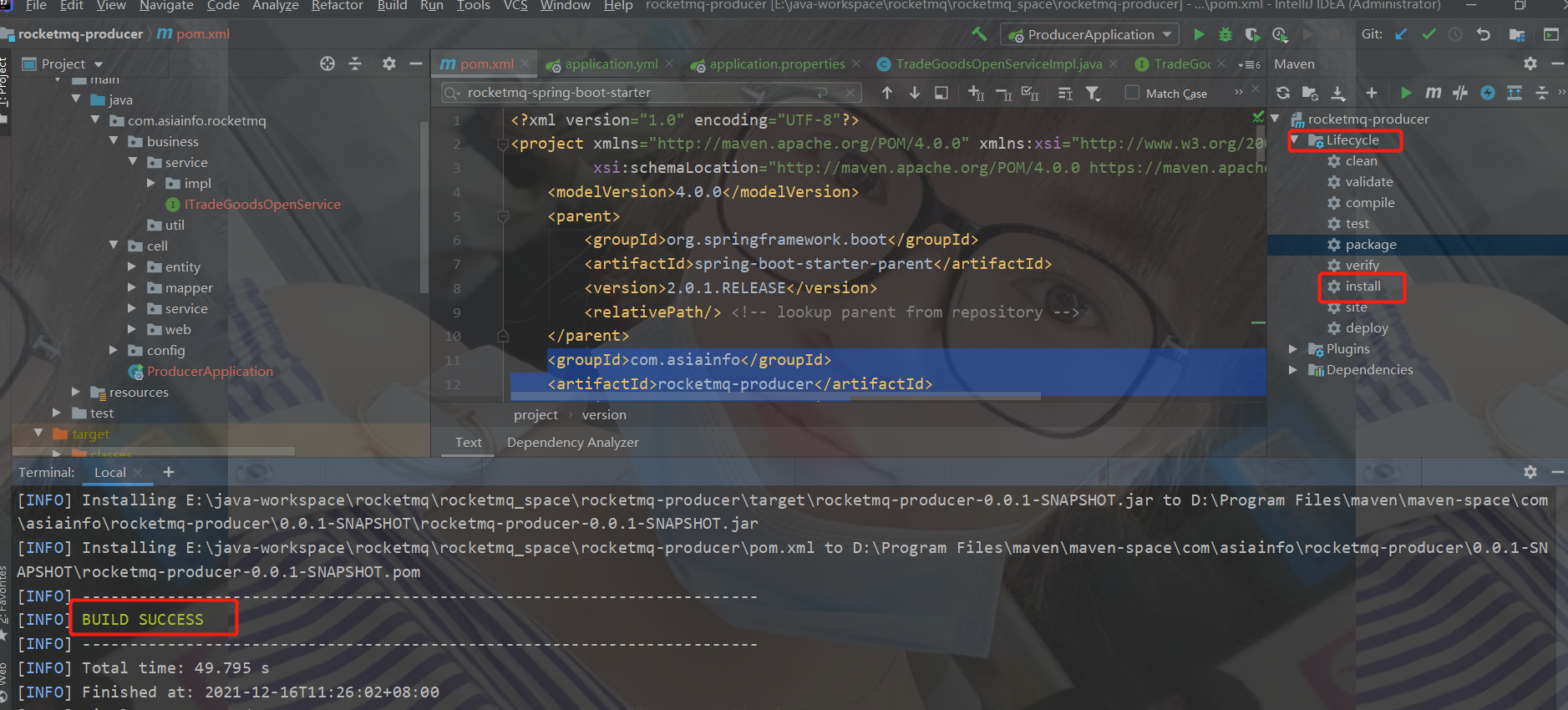Image resolution: width=1568 pixels, height=710 pixels.
Task: Expand the Maven Dependencies node
Action: pyautogui.click(x=1293, y=370)
